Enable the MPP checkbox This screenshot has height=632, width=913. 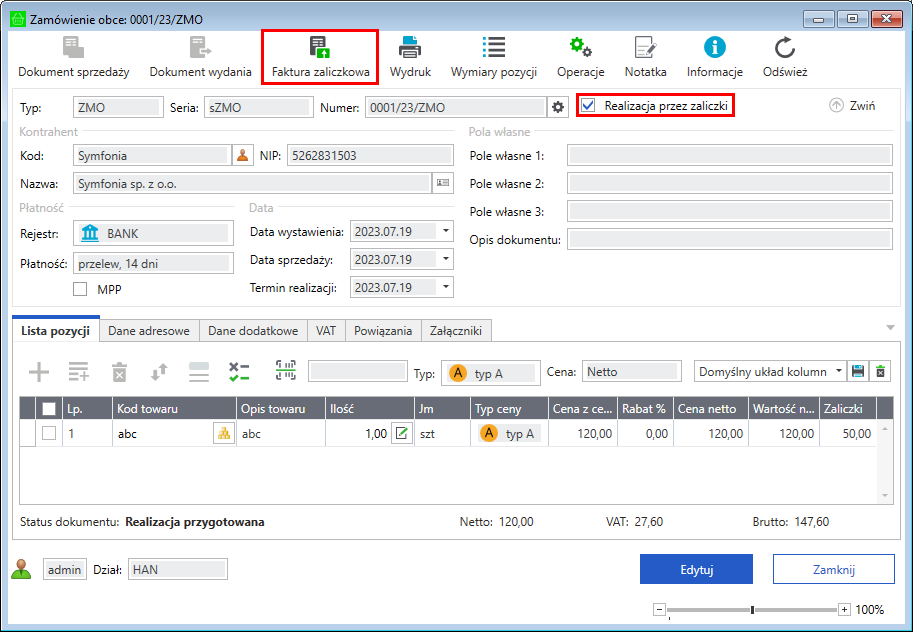tap(81, 289)
